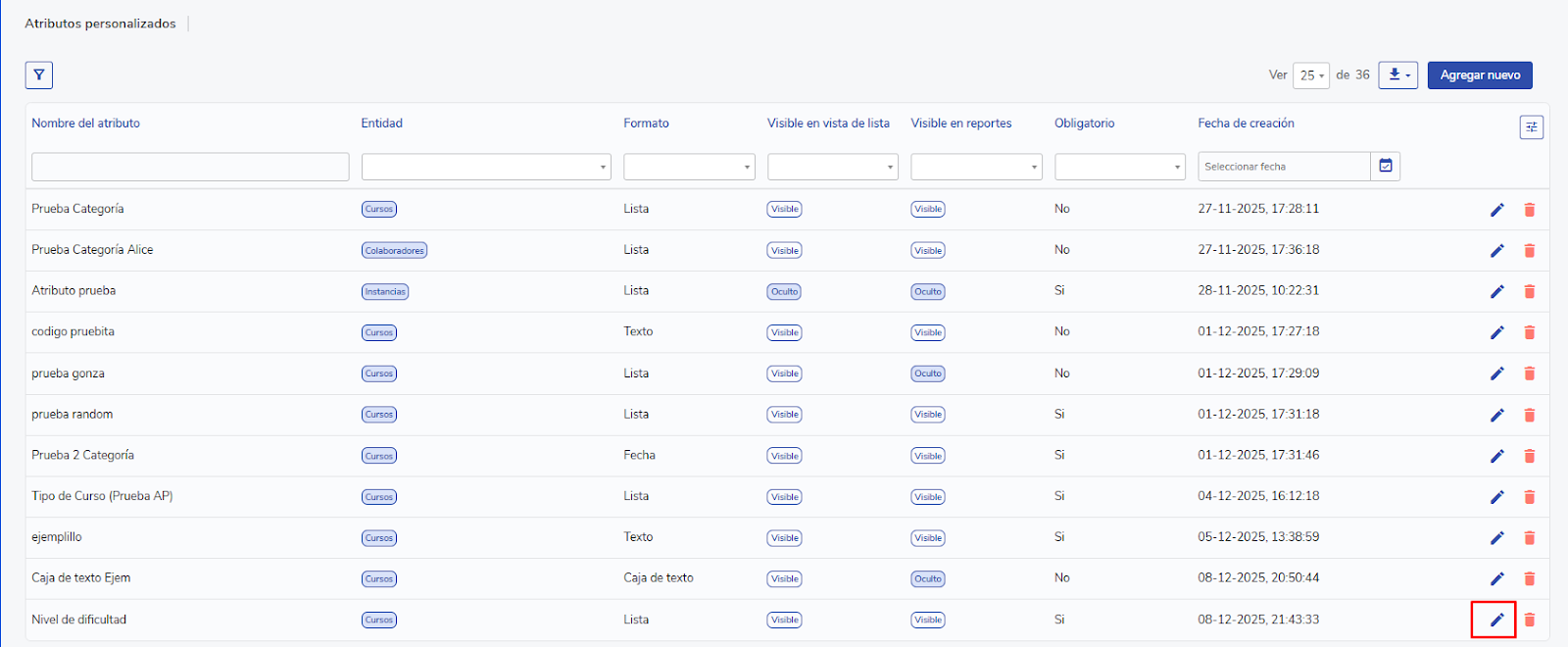
Task: Remove the Caja de texto Ejem attribute
Action: [1529, 578]
